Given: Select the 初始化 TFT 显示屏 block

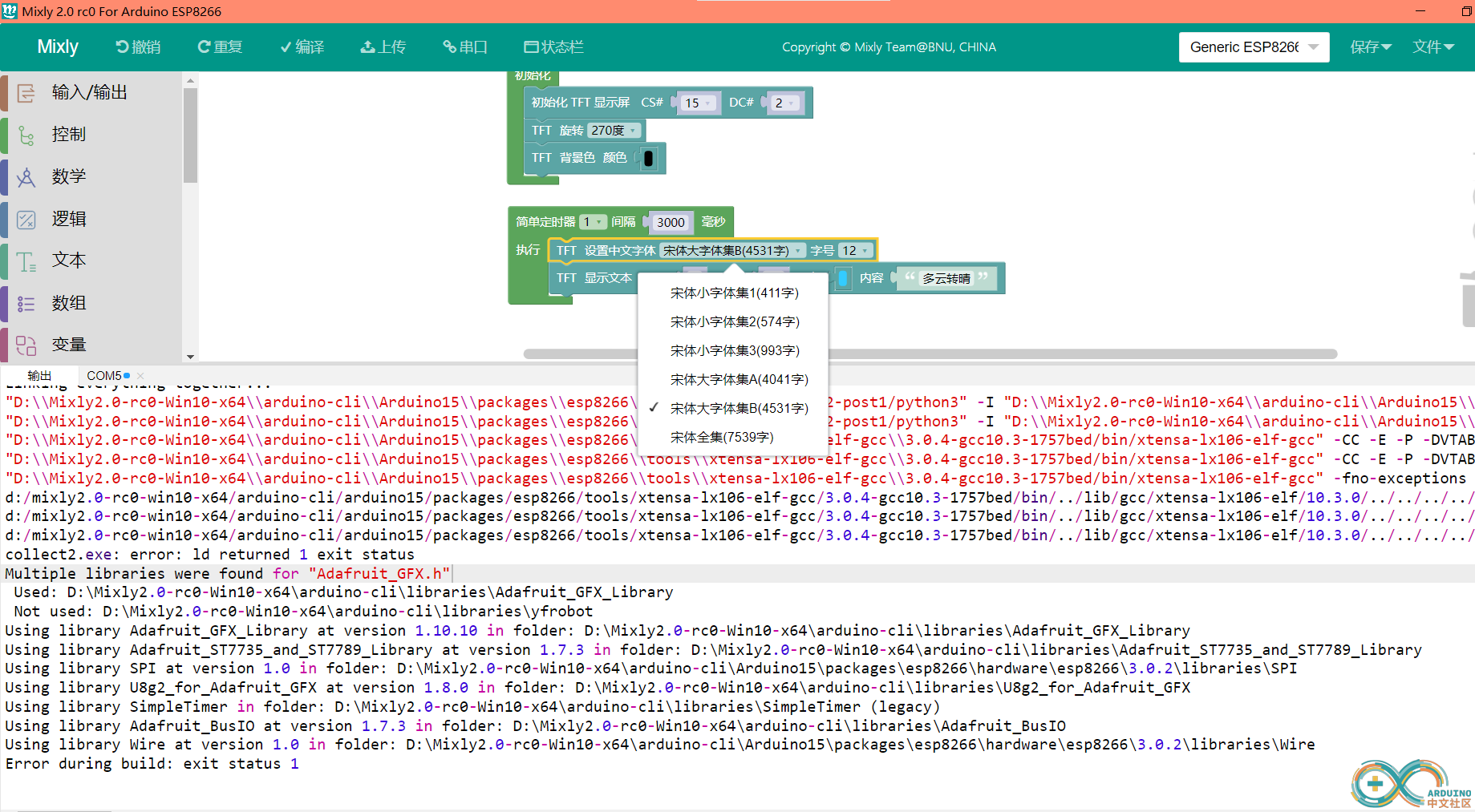Looking at the screenshot, I should pos(581,103).
